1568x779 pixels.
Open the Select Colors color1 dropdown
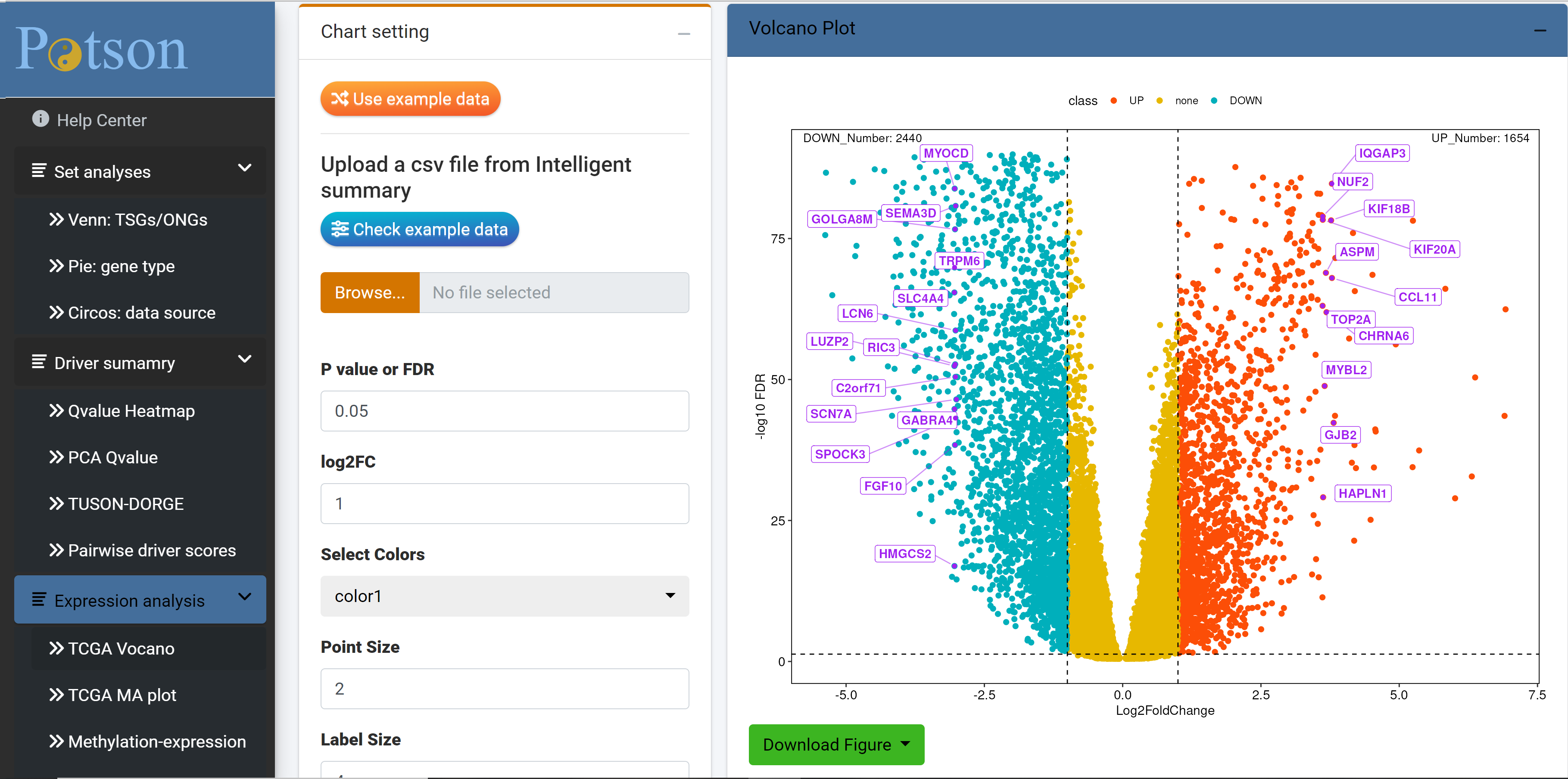coord(505,596)
